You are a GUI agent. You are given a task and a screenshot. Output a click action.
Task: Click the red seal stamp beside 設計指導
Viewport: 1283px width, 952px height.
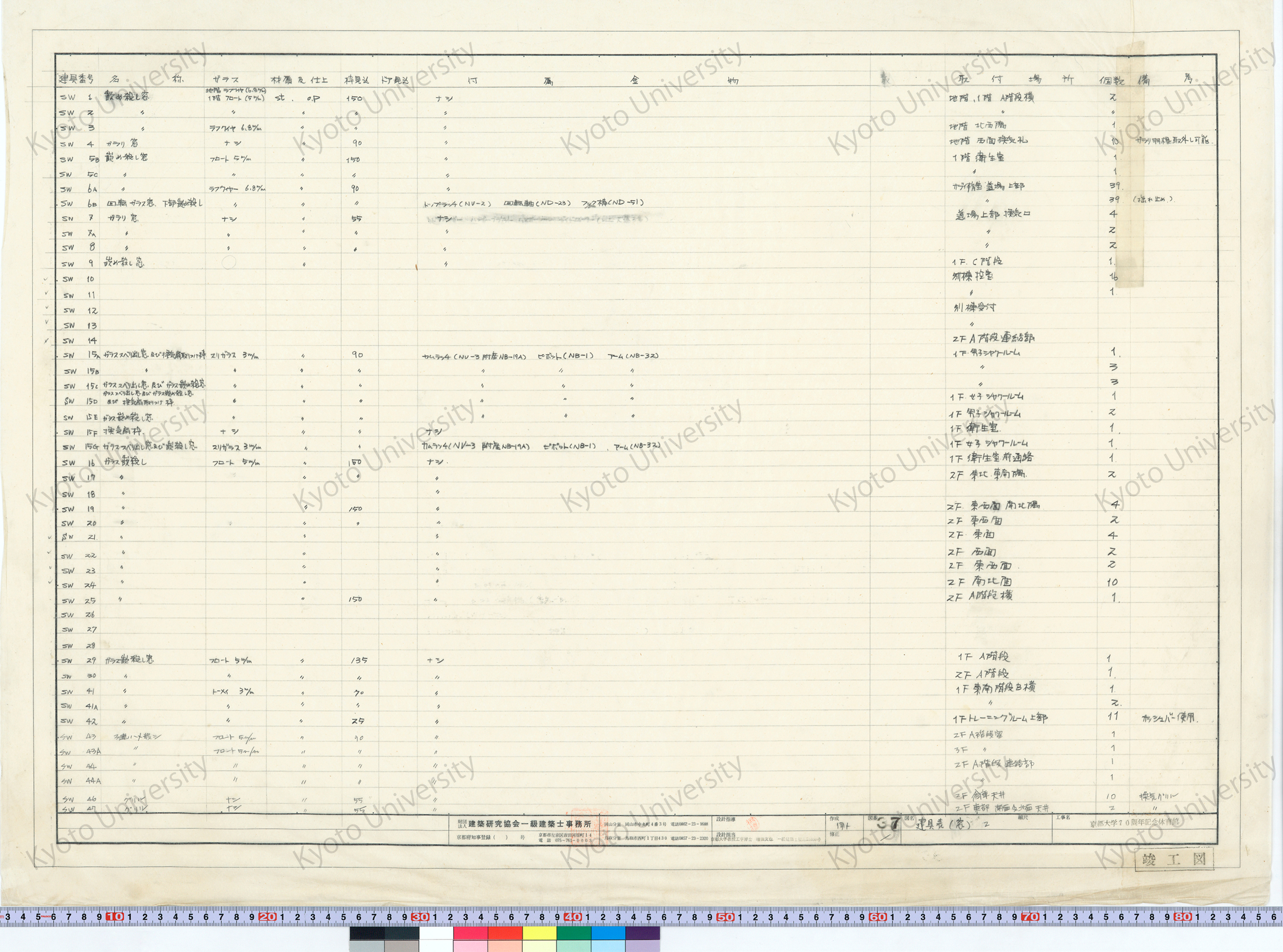pos(753,823)
